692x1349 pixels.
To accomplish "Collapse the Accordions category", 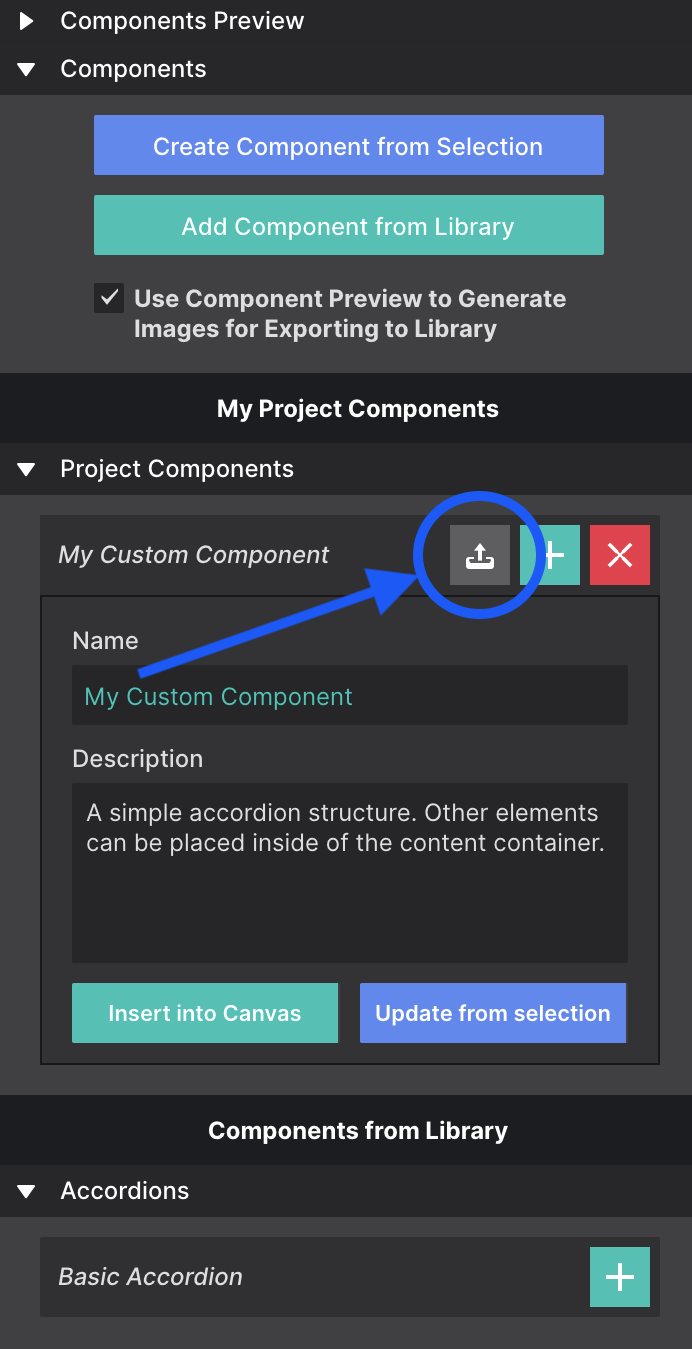I will 25,1191.
